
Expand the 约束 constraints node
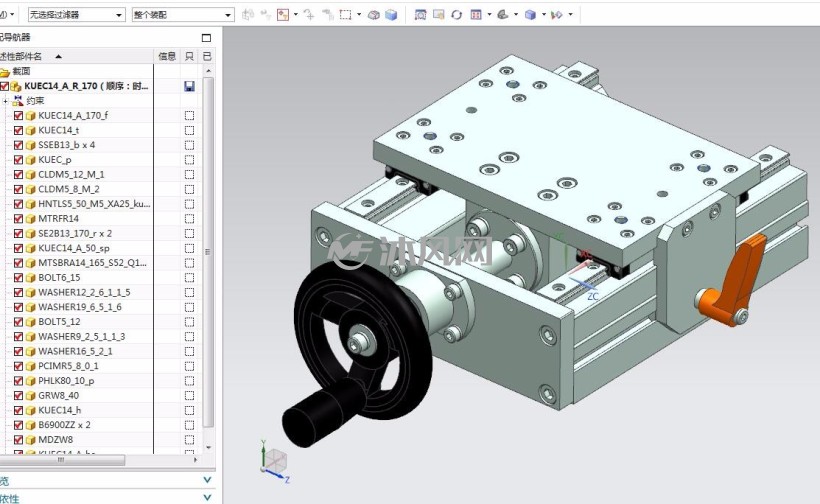click(x=5, y=101)
